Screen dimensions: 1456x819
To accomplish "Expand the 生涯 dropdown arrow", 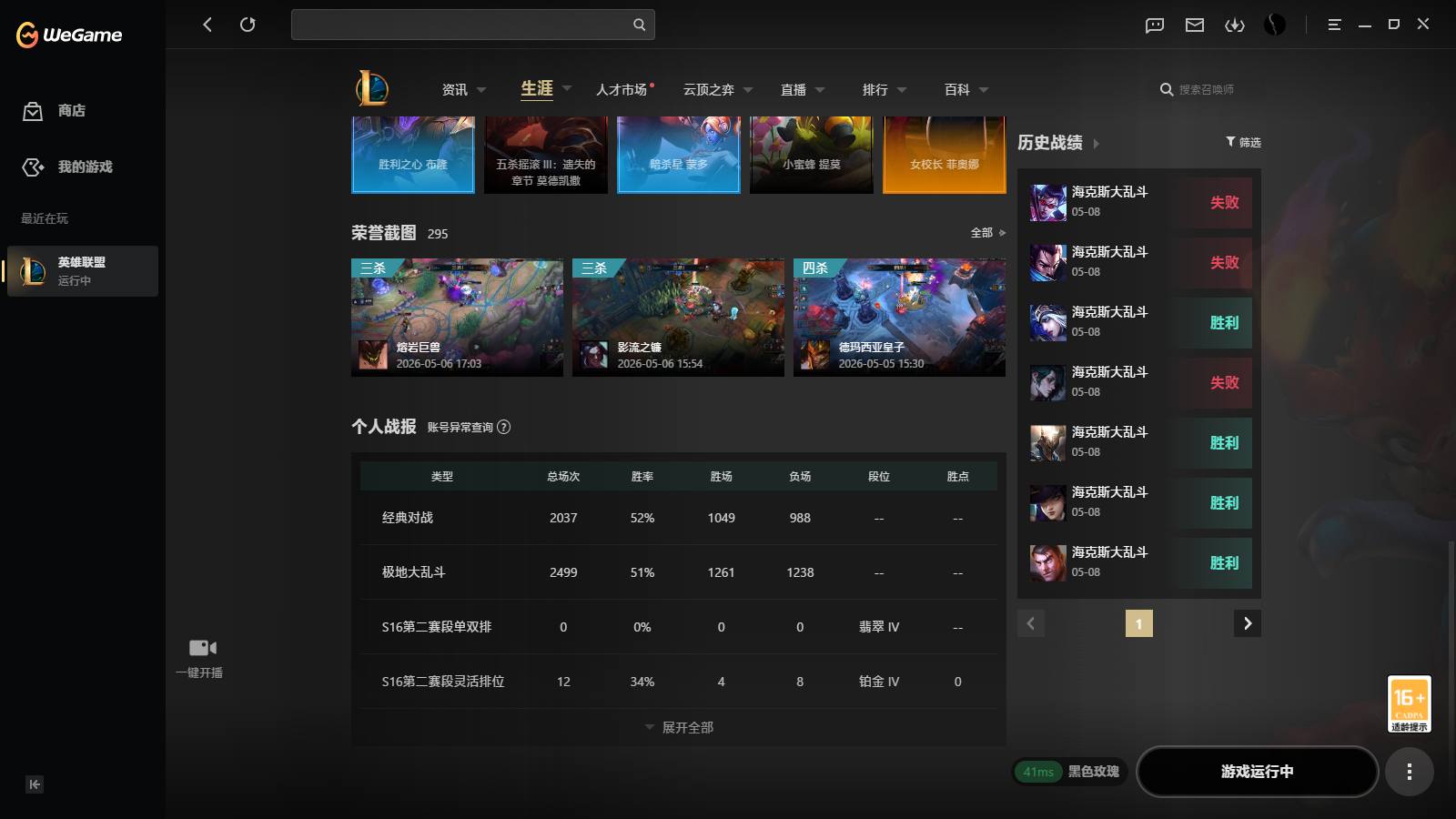I will (567, 88).
